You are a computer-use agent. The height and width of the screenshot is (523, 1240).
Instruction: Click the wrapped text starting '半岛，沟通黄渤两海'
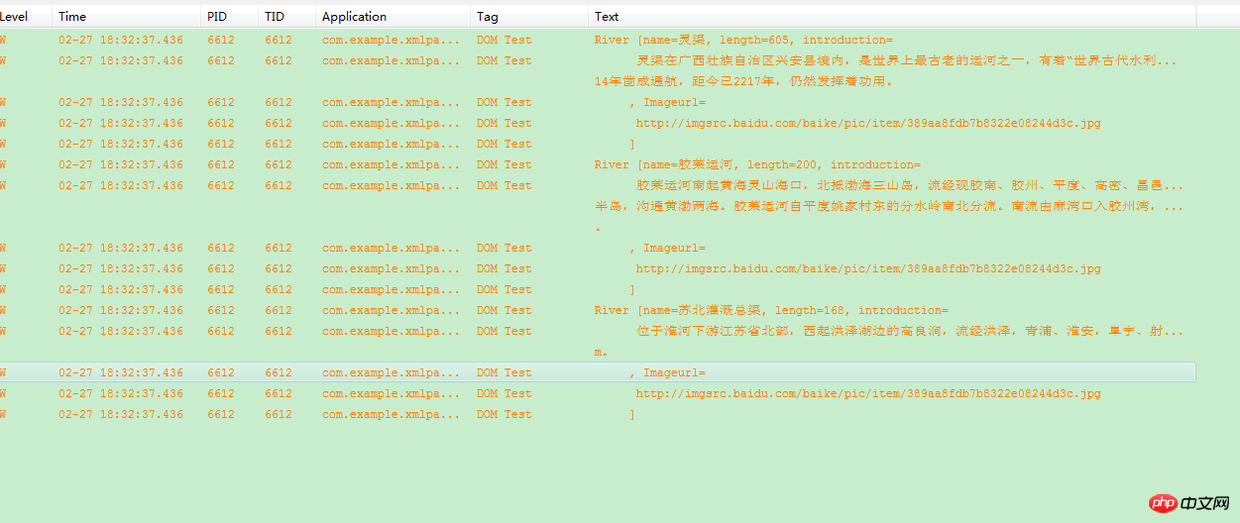point(889,206)
